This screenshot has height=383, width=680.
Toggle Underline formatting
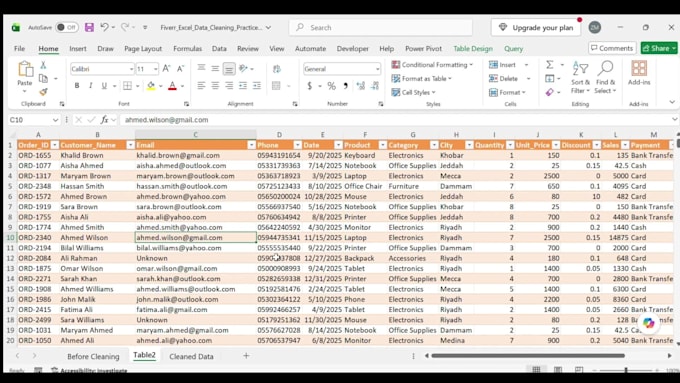click(104, 85)
